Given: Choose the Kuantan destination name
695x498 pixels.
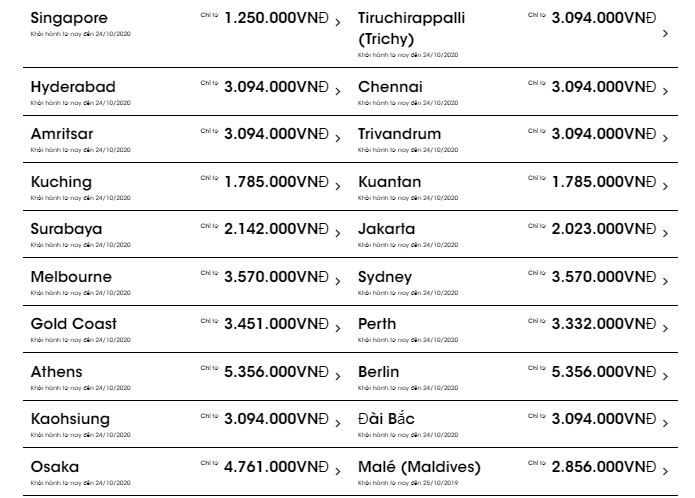Looking at the screenshot, I should click(390, 182).
